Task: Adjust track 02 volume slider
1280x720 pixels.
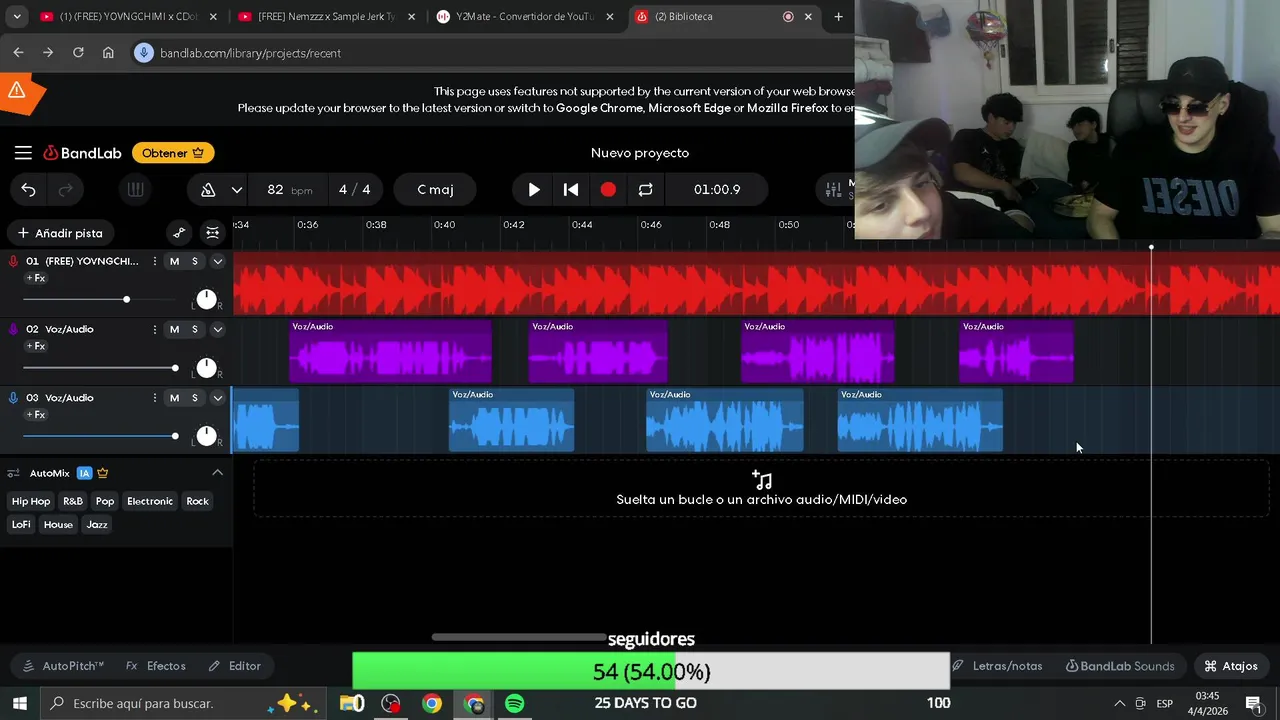Action: pyautogui.click(x=100, y=368)
